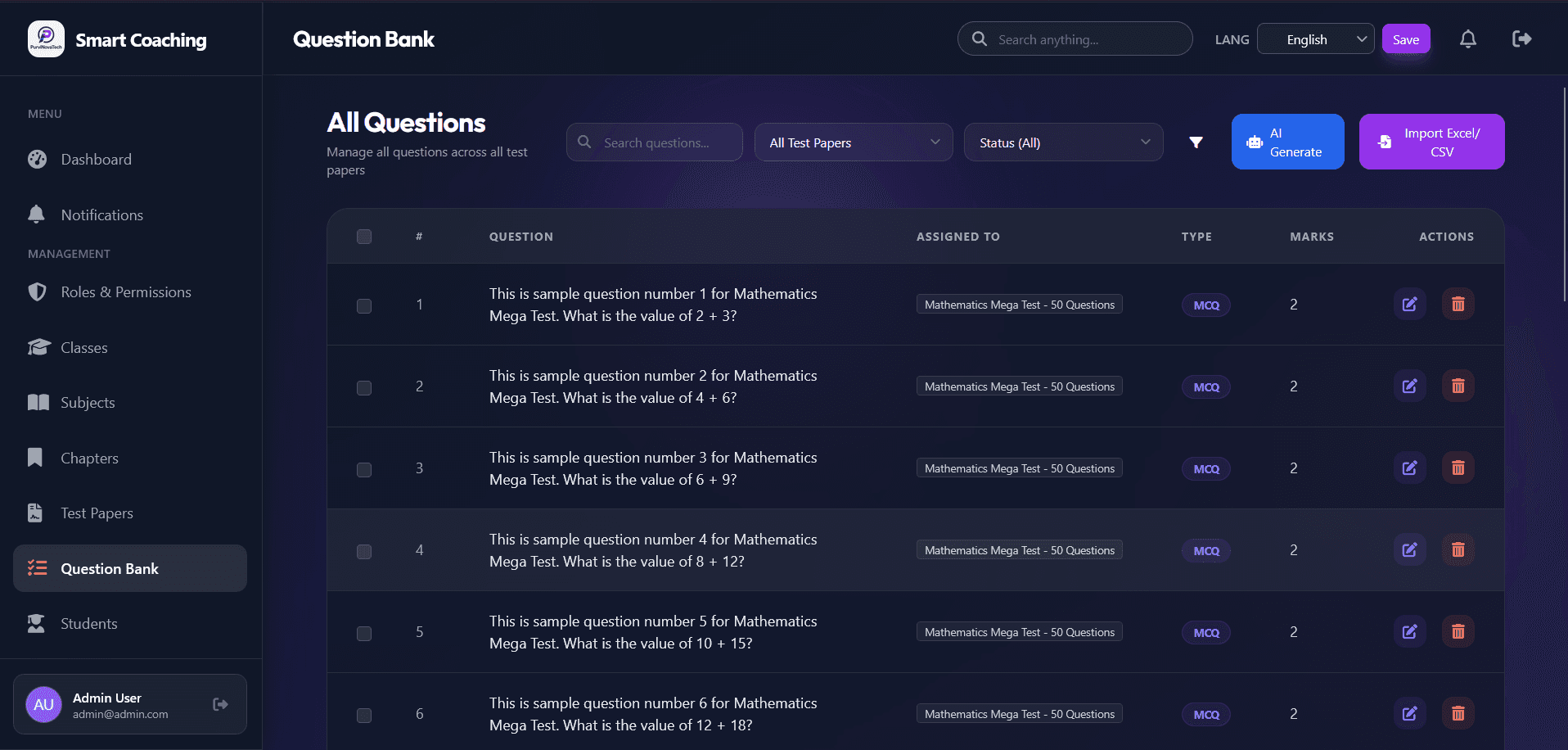Select the checkbox beside question 5
1568x750 pixels.
364,632
